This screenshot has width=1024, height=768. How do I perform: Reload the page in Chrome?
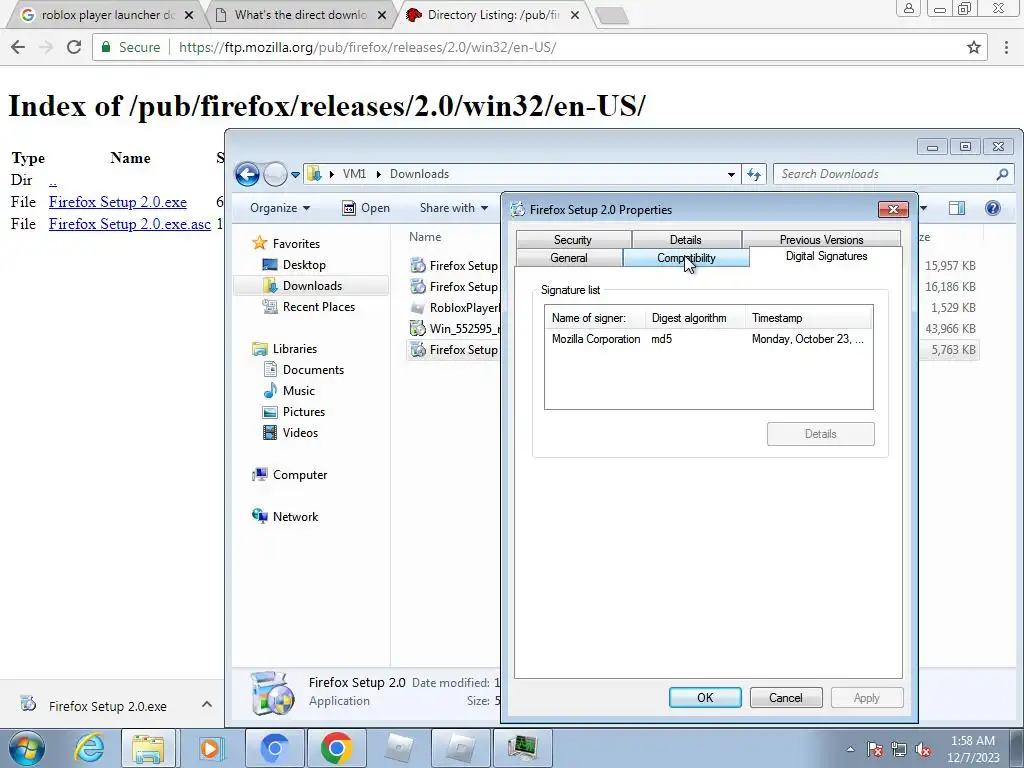(74, 47)
